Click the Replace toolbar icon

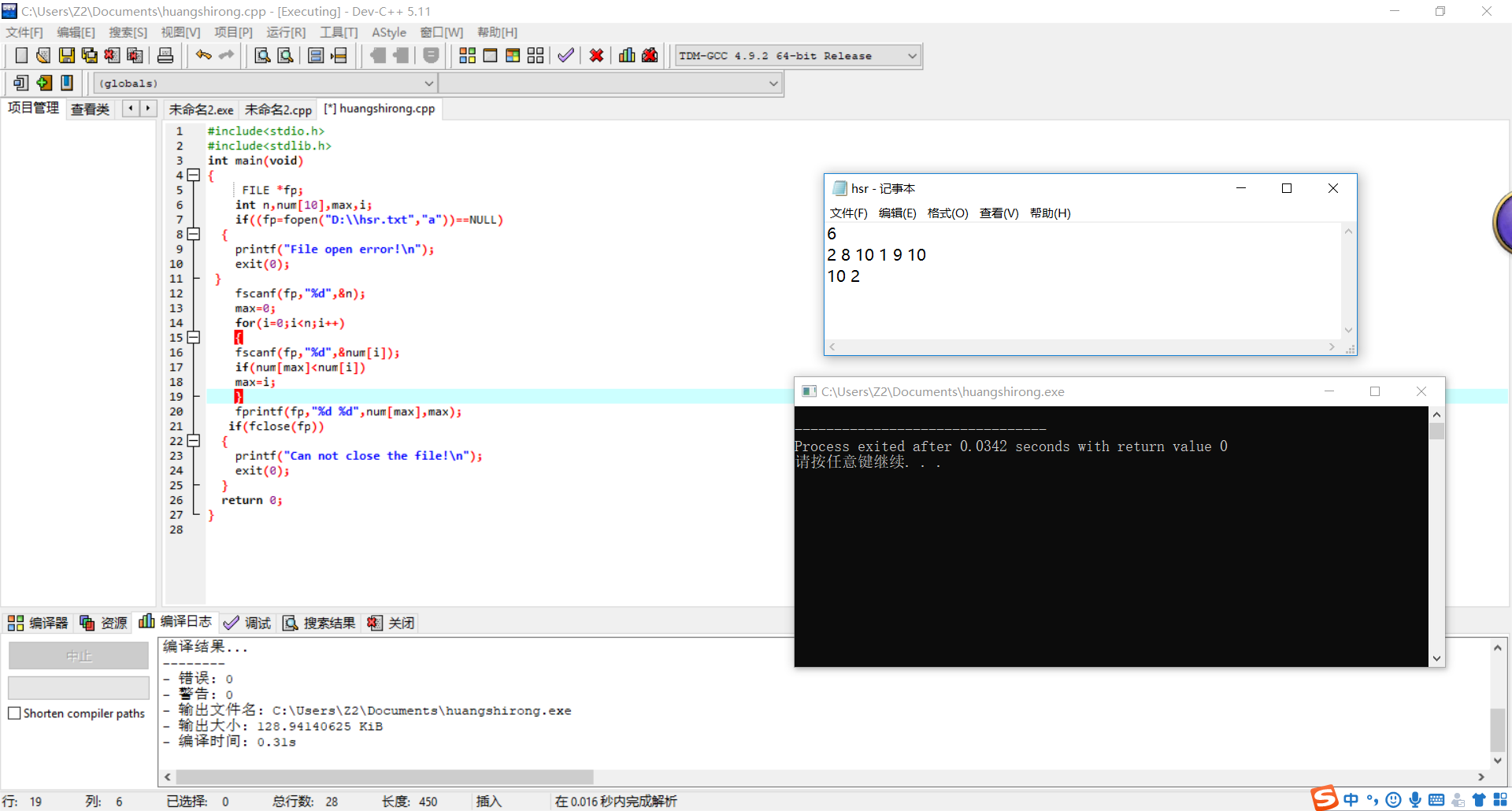click(x=286, y=55)
